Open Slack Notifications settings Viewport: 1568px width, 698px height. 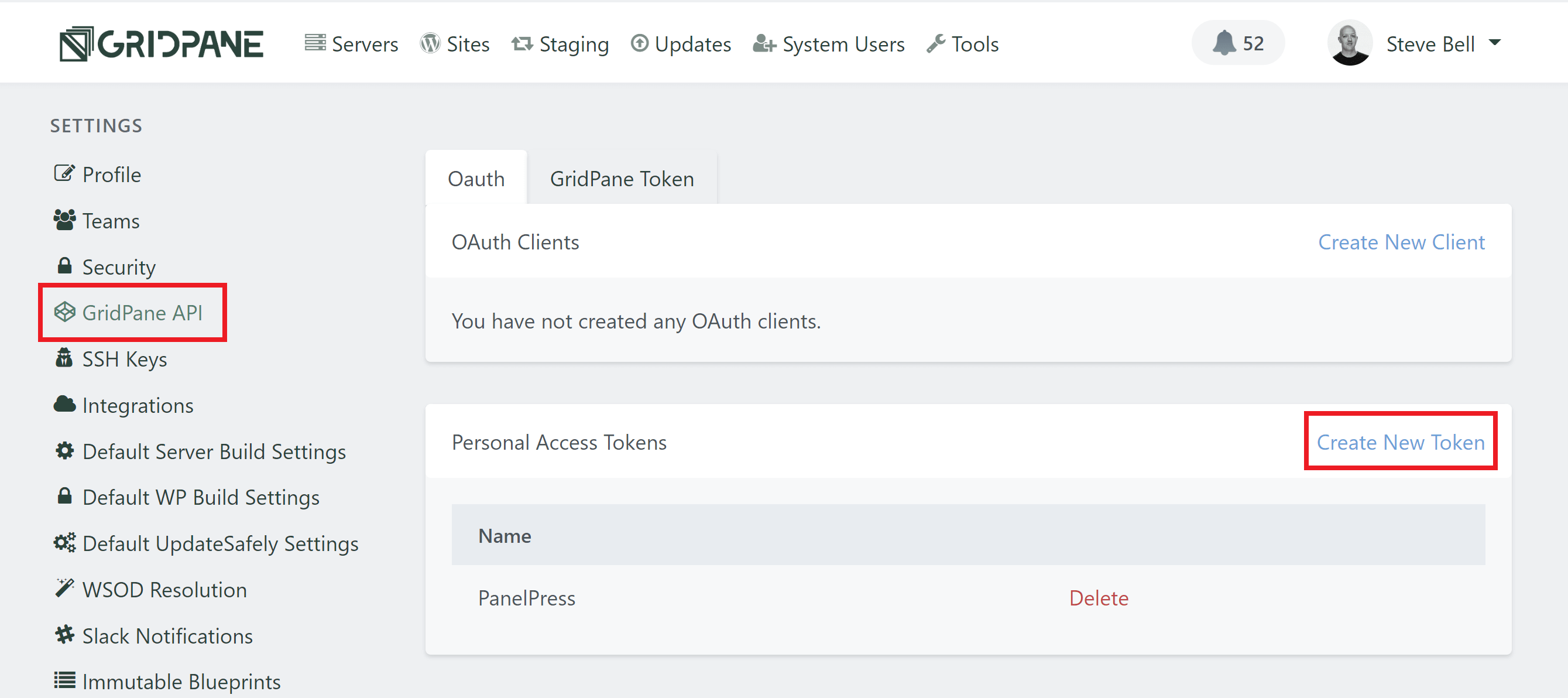[167, 637]
